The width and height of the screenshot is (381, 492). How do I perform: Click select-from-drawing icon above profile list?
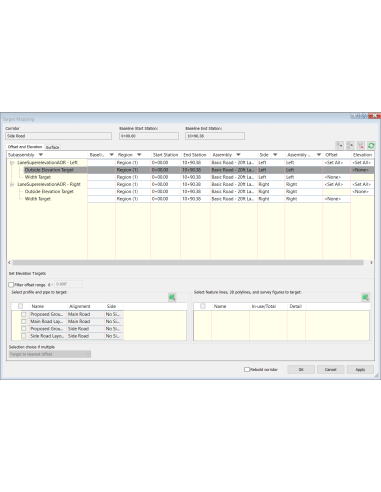[172, 297]
